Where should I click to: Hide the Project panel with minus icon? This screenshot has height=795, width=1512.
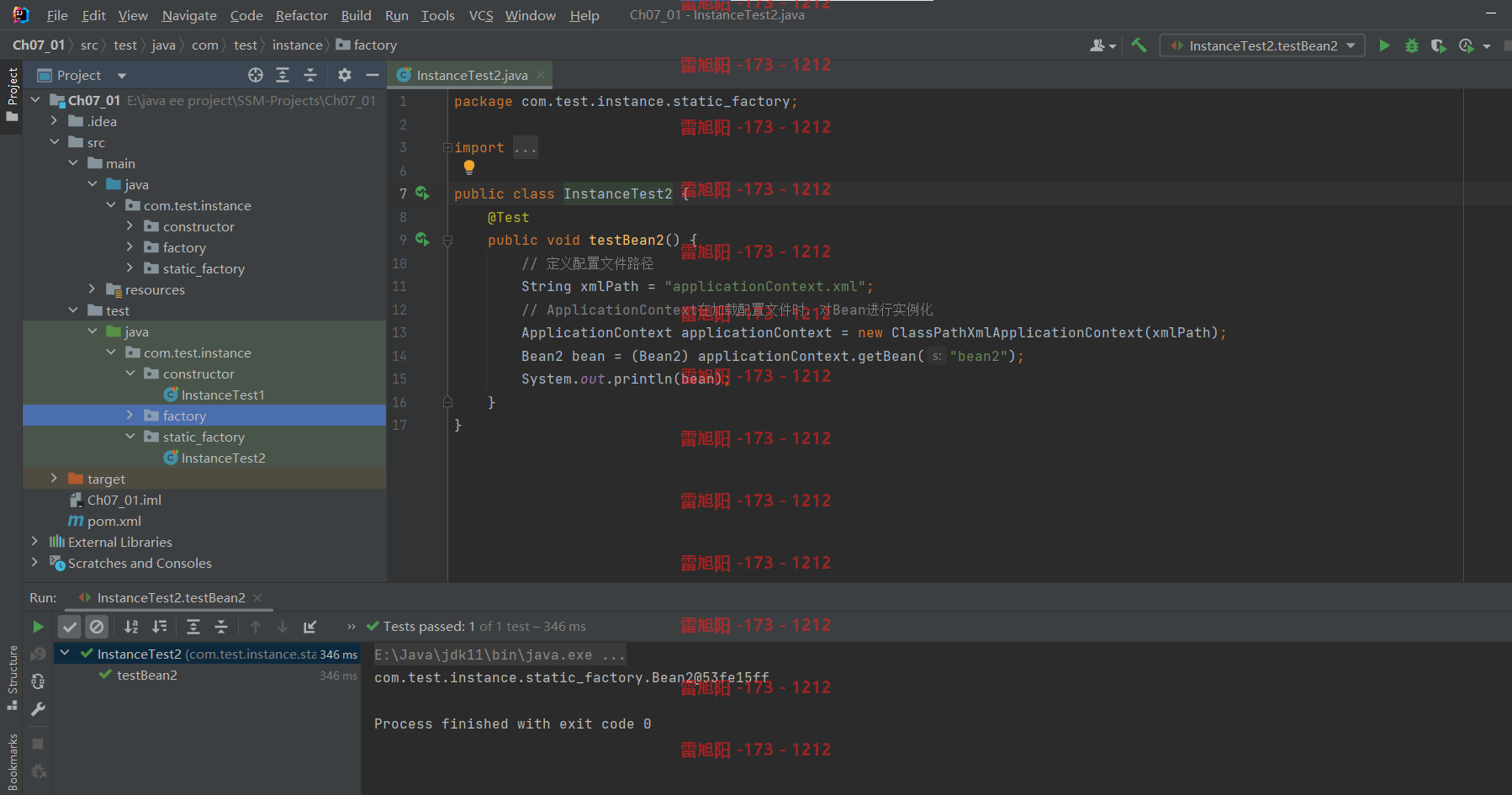tap(372, 75)
